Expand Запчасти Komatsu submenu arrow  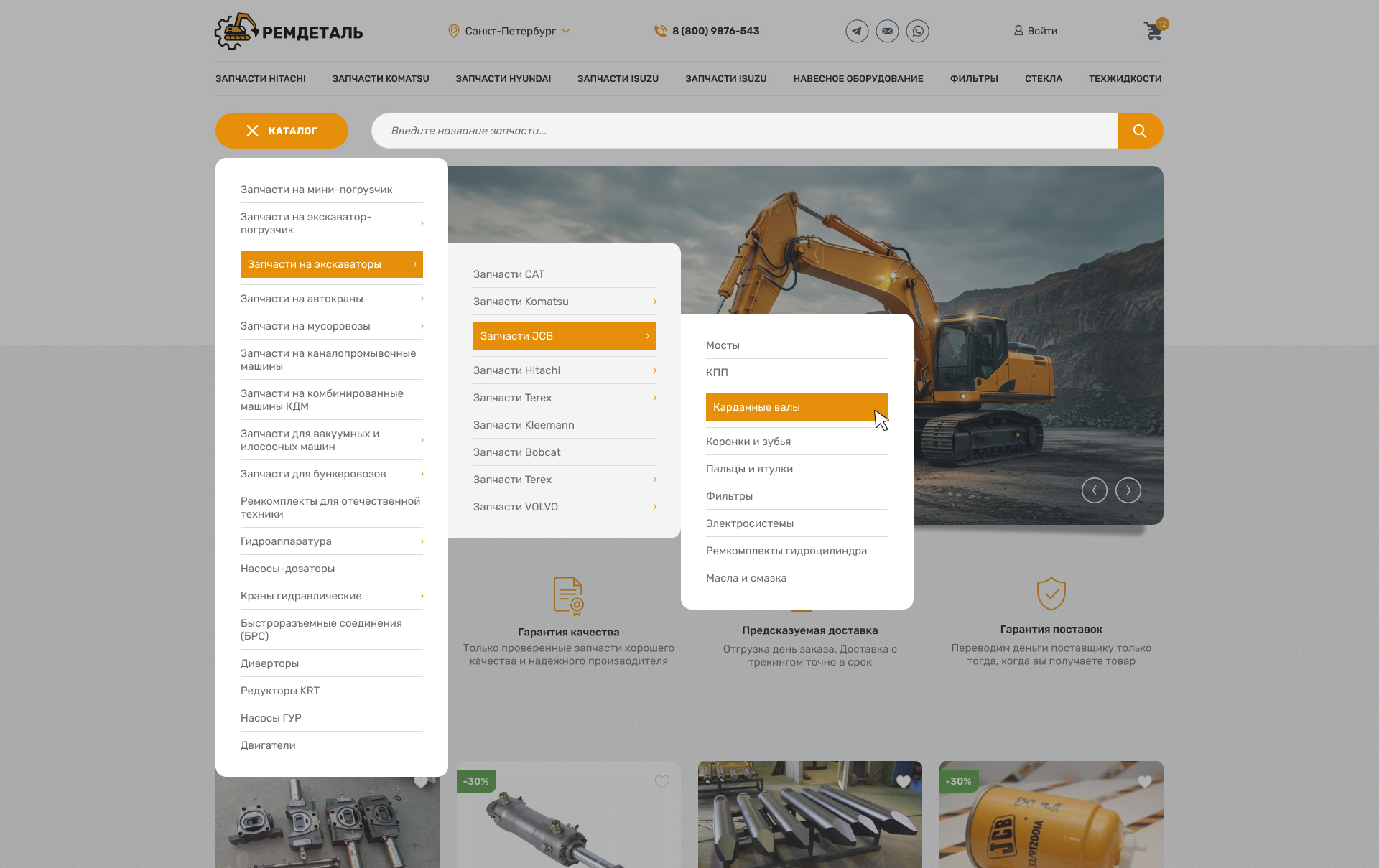pos(654,302)
